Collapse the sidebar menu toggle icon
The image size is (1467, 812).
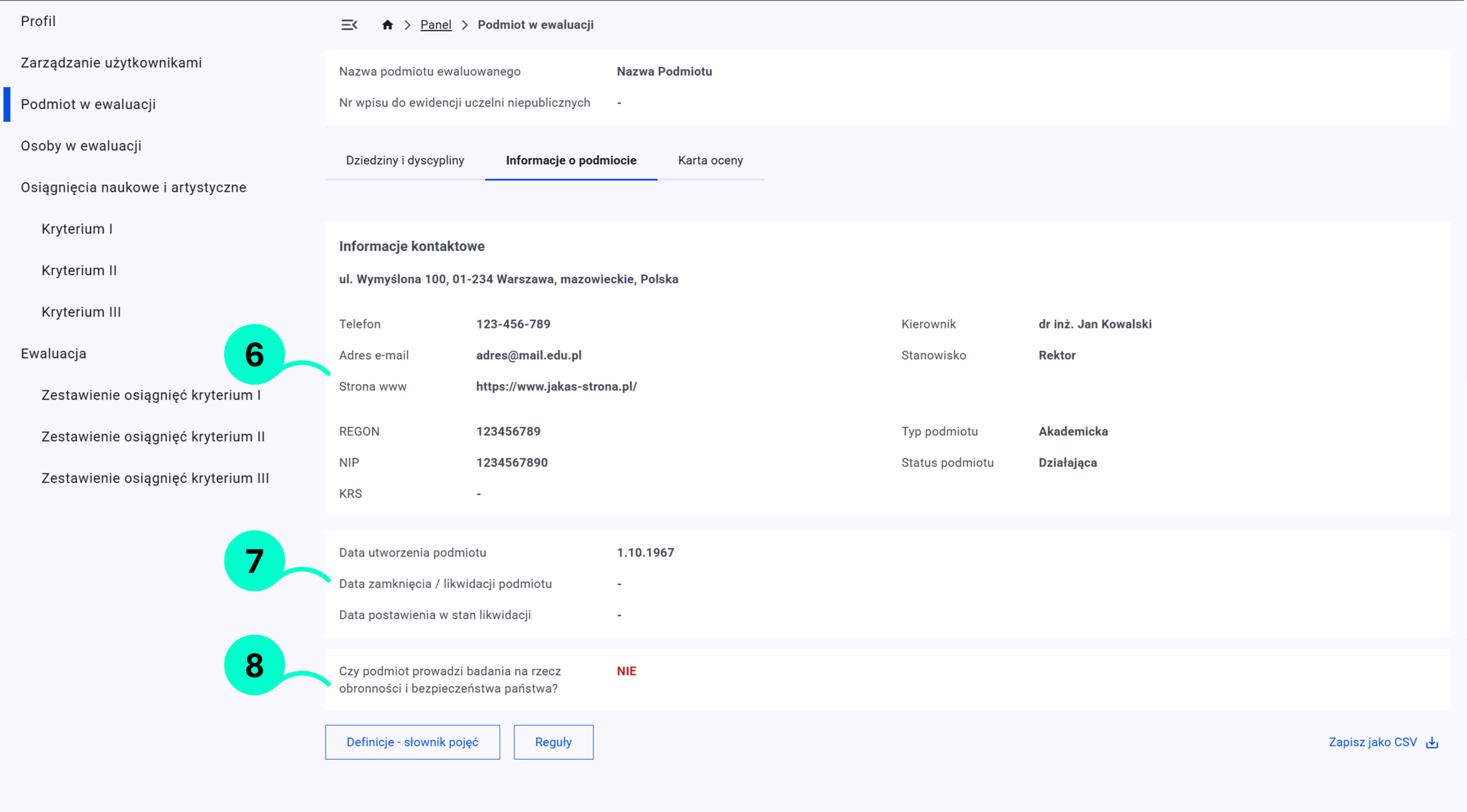(349, 25)
